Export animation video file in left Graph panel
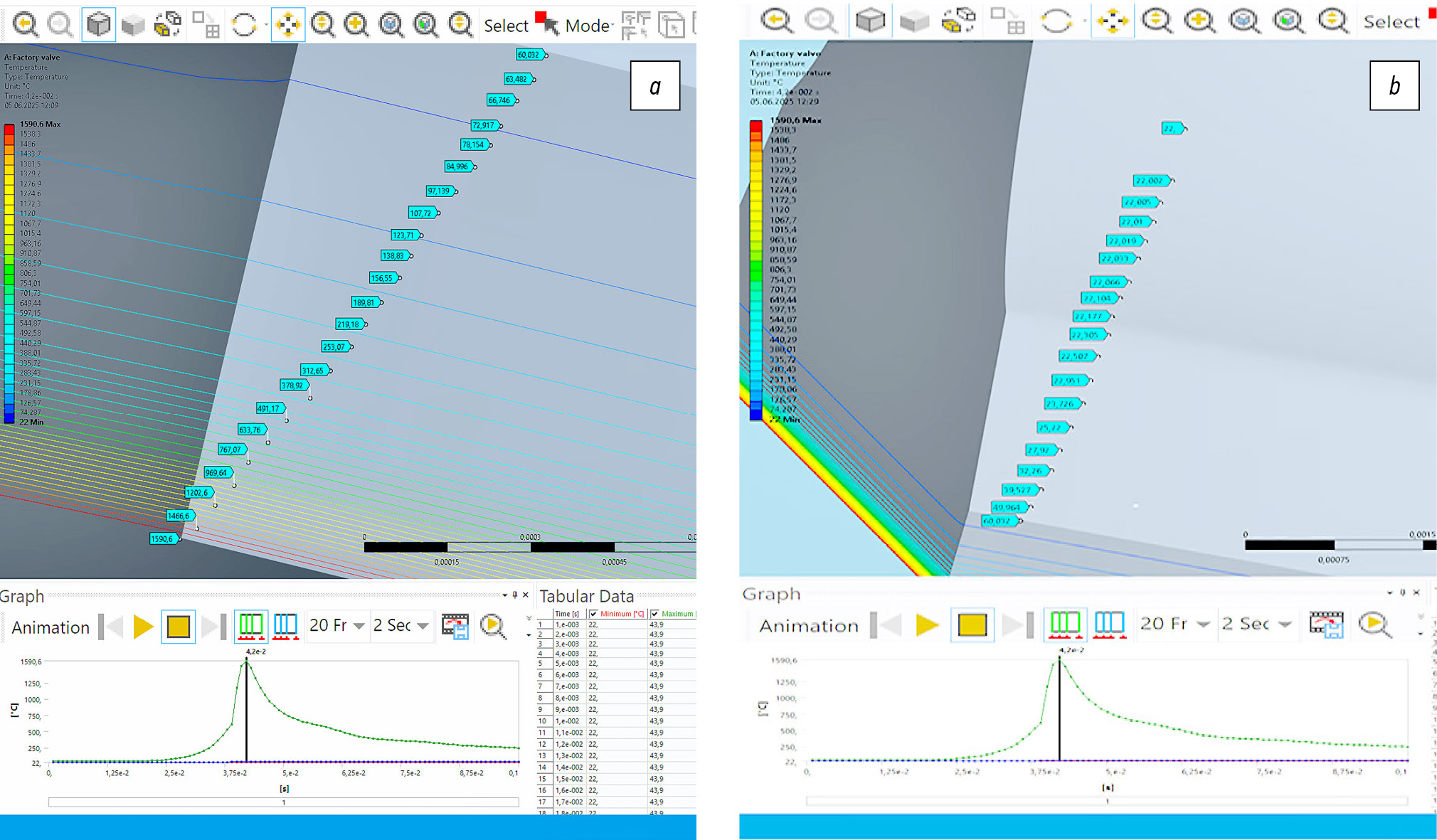This screenshot has height=840, width=1437. click(x=455, y=627)
